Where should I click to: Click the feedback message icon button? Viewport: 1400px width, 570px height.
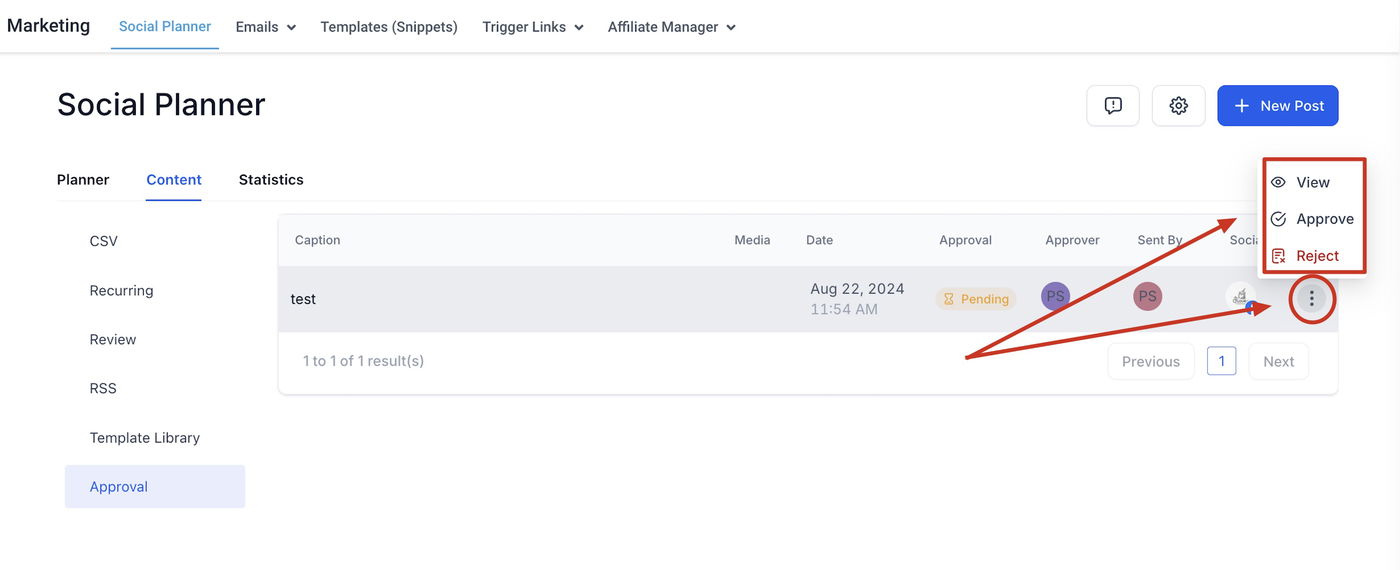pos(1113,106)
